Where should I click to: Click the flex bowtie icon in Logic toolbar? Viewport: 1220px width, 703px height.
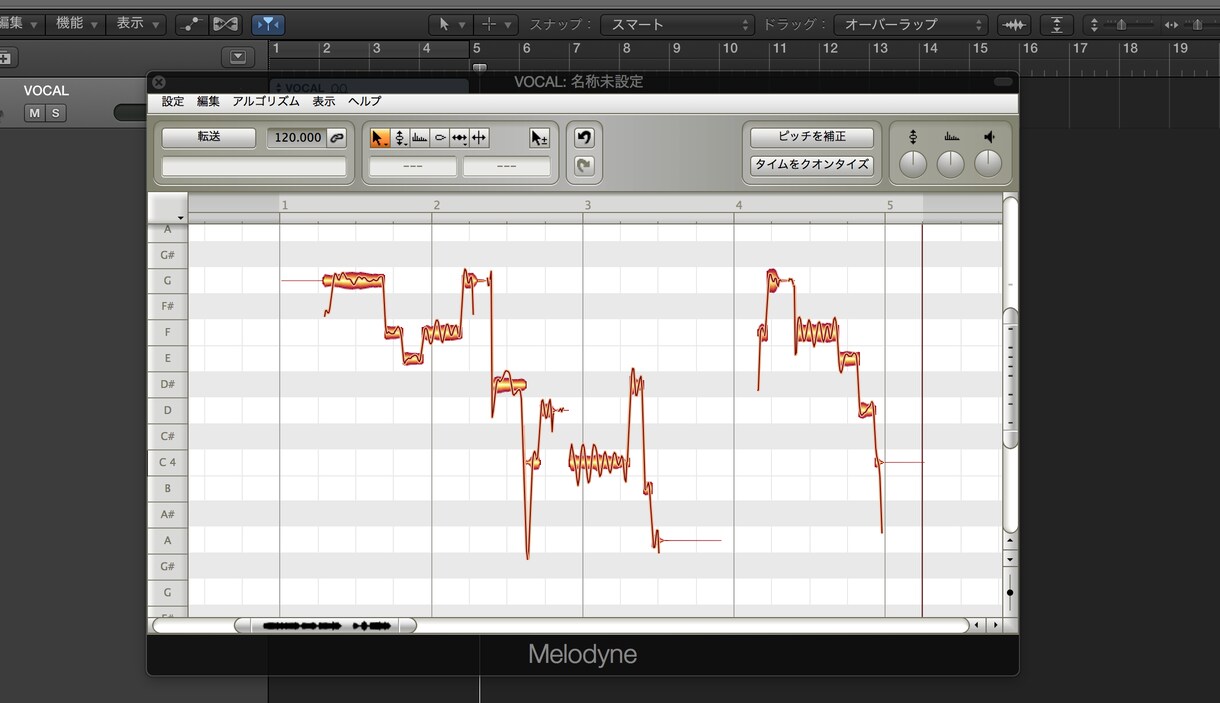click(x=226, y=24)
